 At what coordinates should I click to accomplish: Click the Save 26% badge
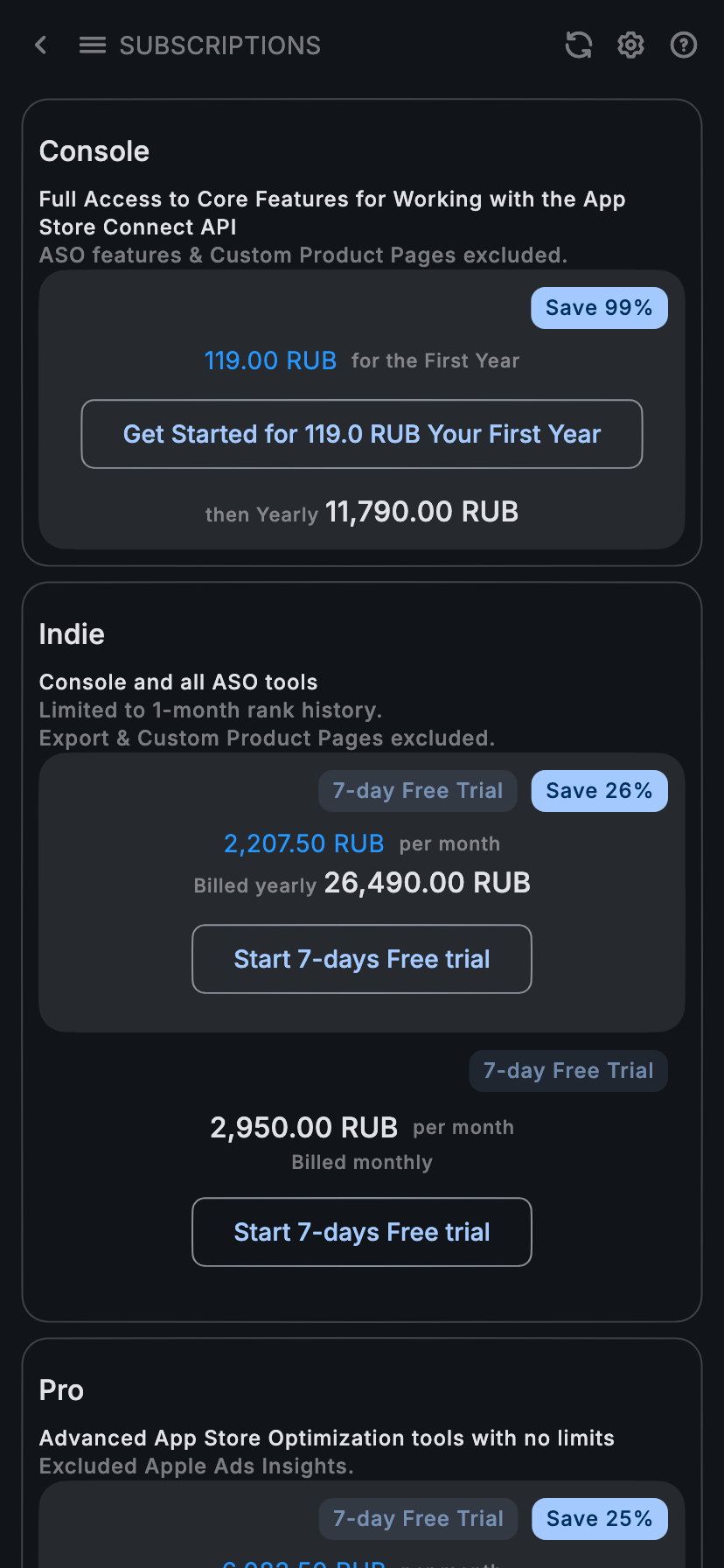coord(599,791)
